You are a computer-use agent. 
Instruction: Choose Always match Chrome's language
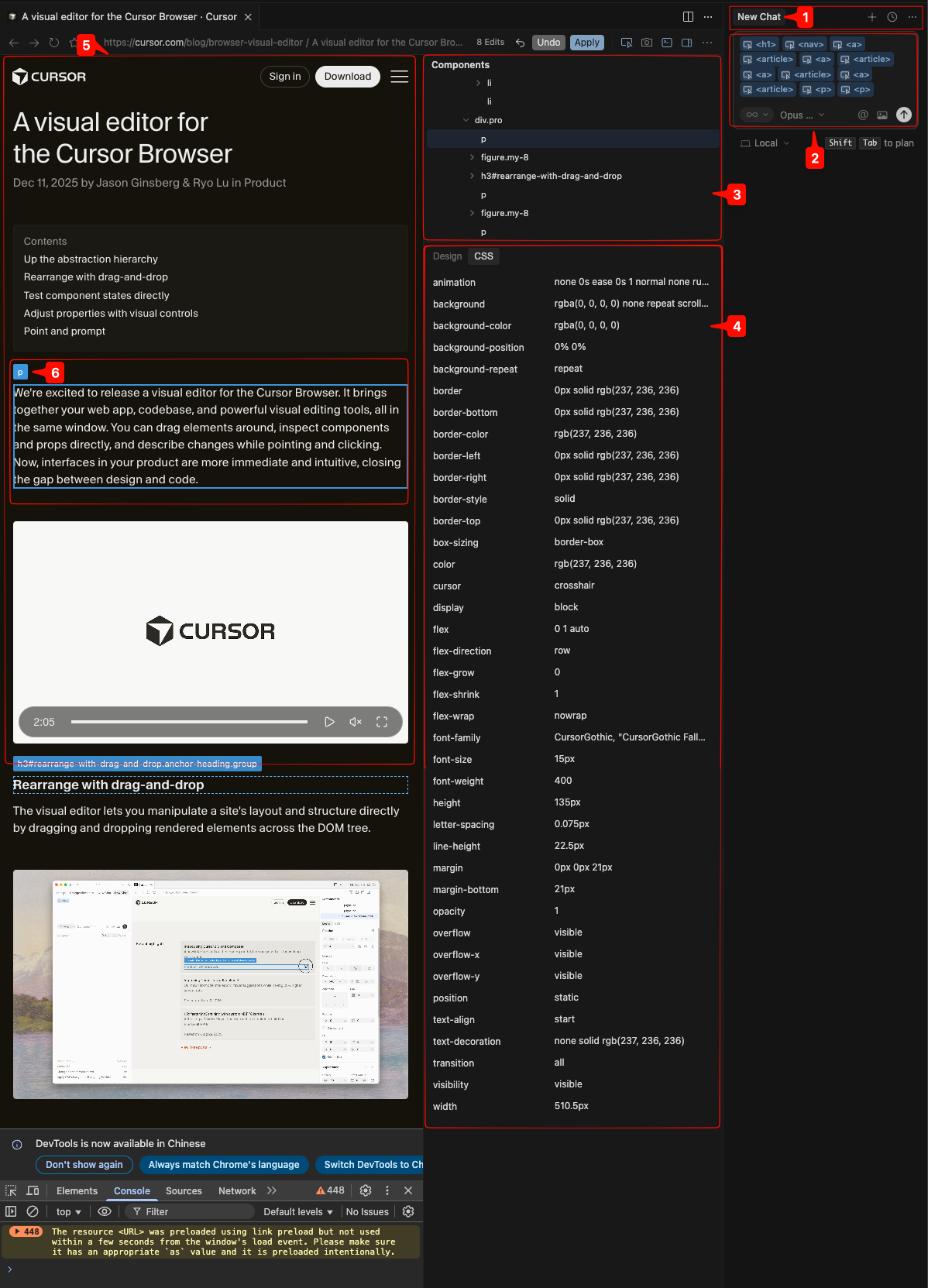point(224,1164)
